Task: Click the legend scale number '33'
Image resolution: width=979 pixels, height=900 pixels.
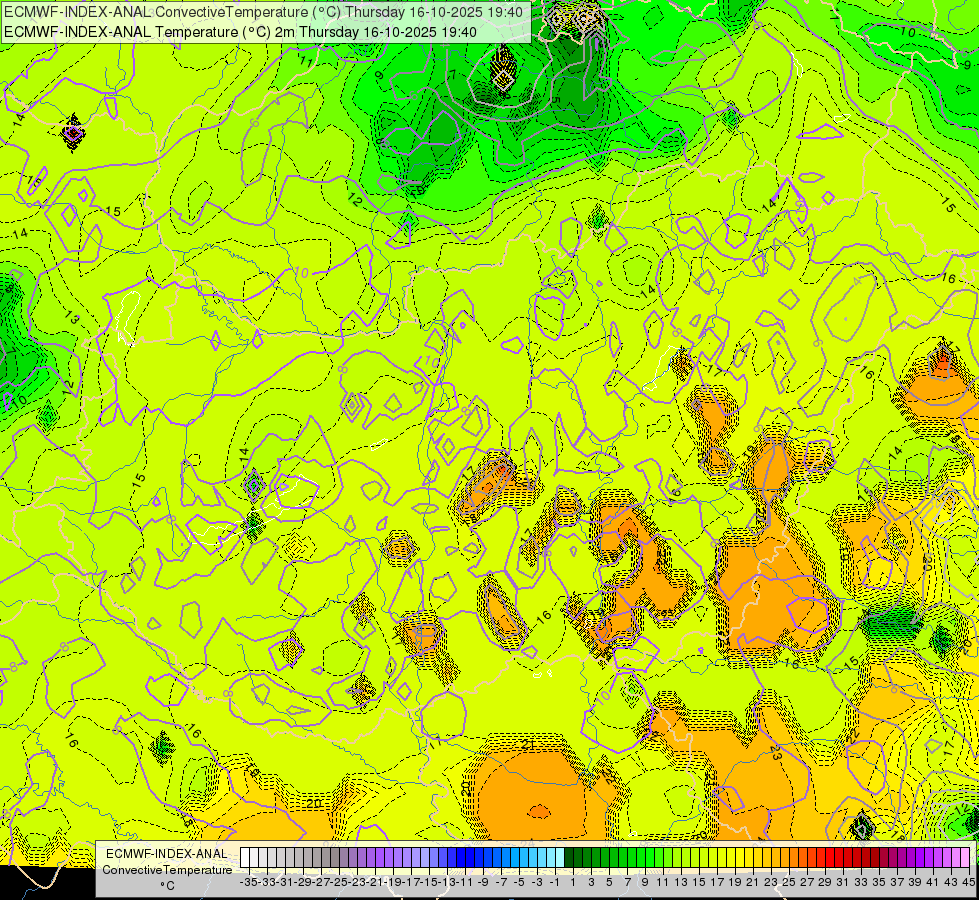Action: (x=861, y=882)
